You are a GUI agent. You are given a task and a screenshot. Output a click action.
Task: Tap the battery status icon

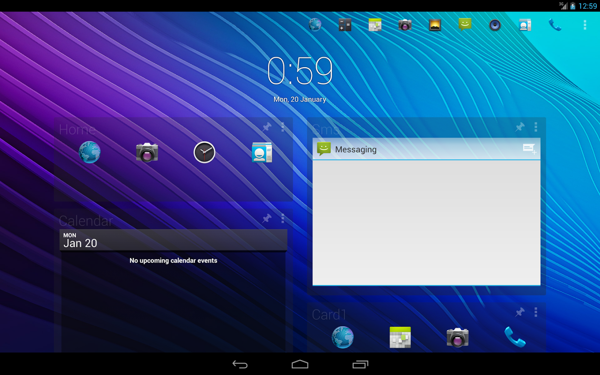click(x=573, y=6)
